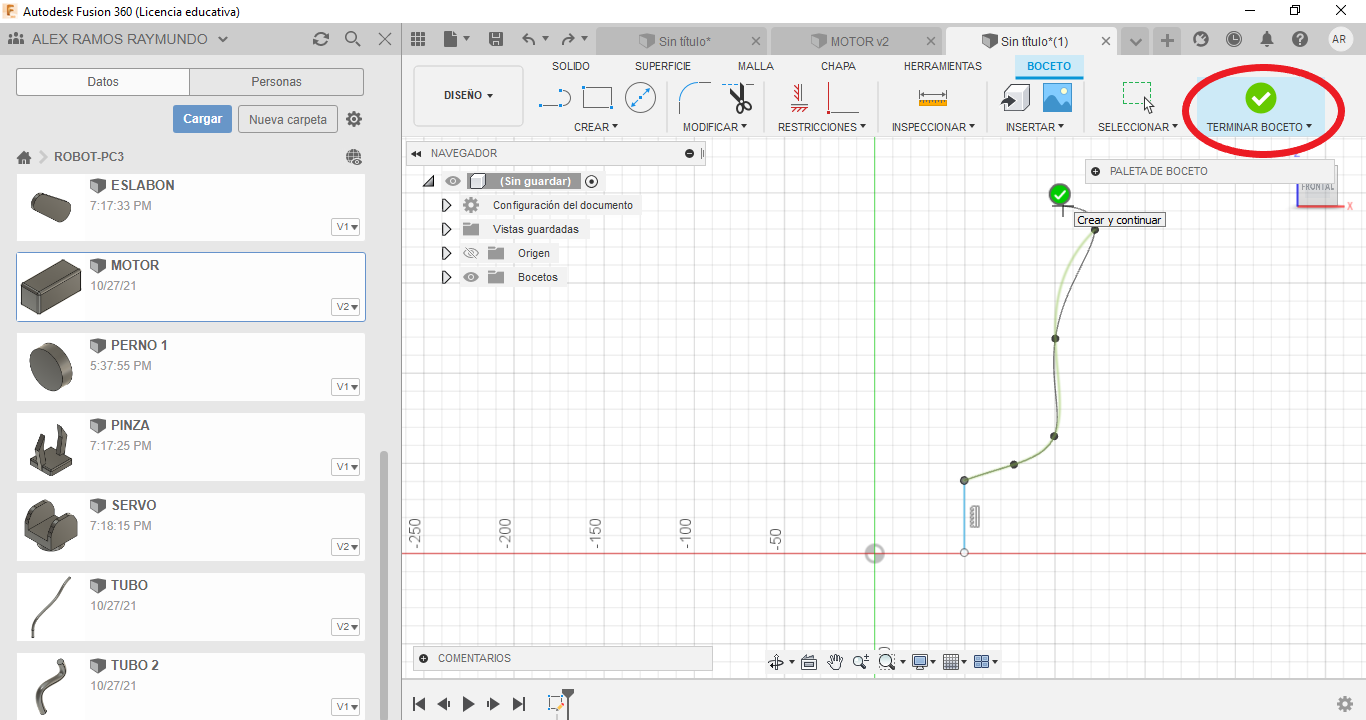Open the V2 version dropdown for MOTOR

[x=347, y=307]
